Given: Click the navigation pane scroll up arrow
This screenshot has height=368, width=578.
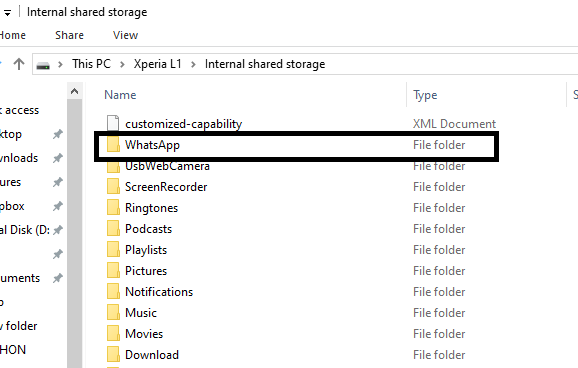Looking at the screenshot, I should (x=74, y=91).
